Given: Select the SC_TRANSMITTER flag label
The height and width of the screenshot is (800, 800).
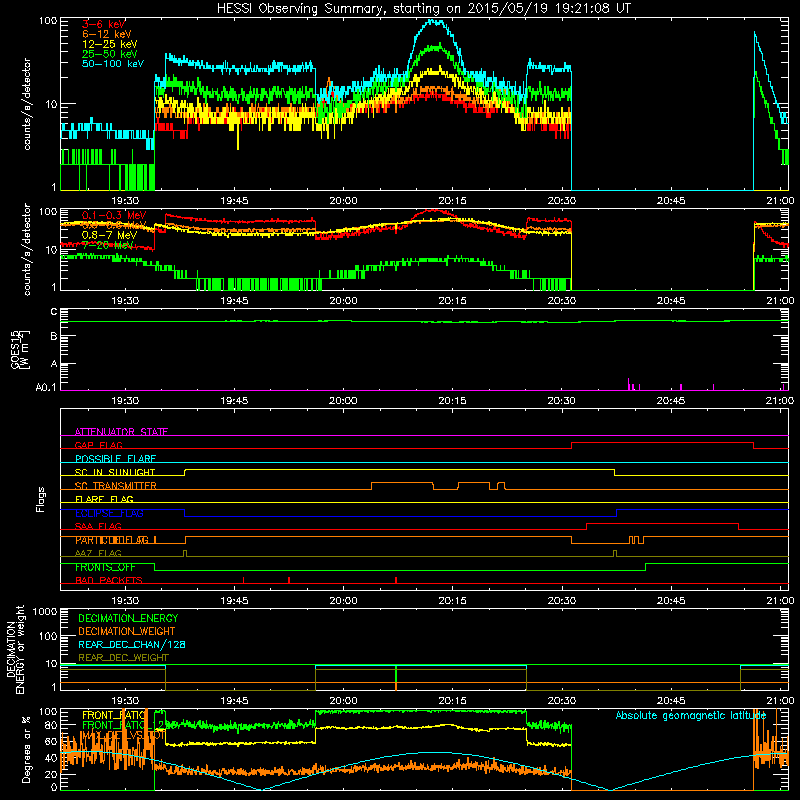Looking at the screenshot, I should coord(115,486).
